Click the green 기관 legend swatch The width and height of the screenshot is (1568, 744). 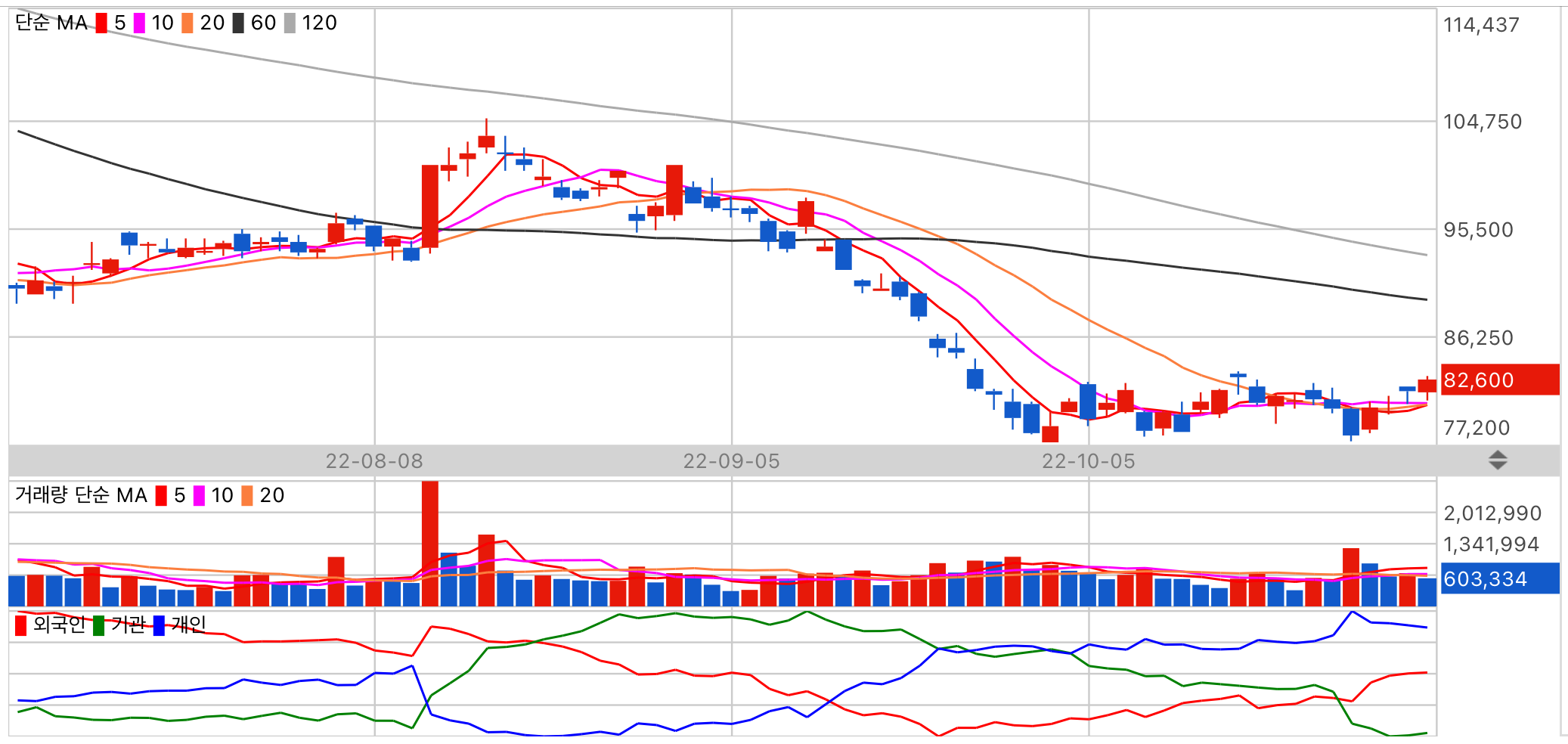point(98,625)
